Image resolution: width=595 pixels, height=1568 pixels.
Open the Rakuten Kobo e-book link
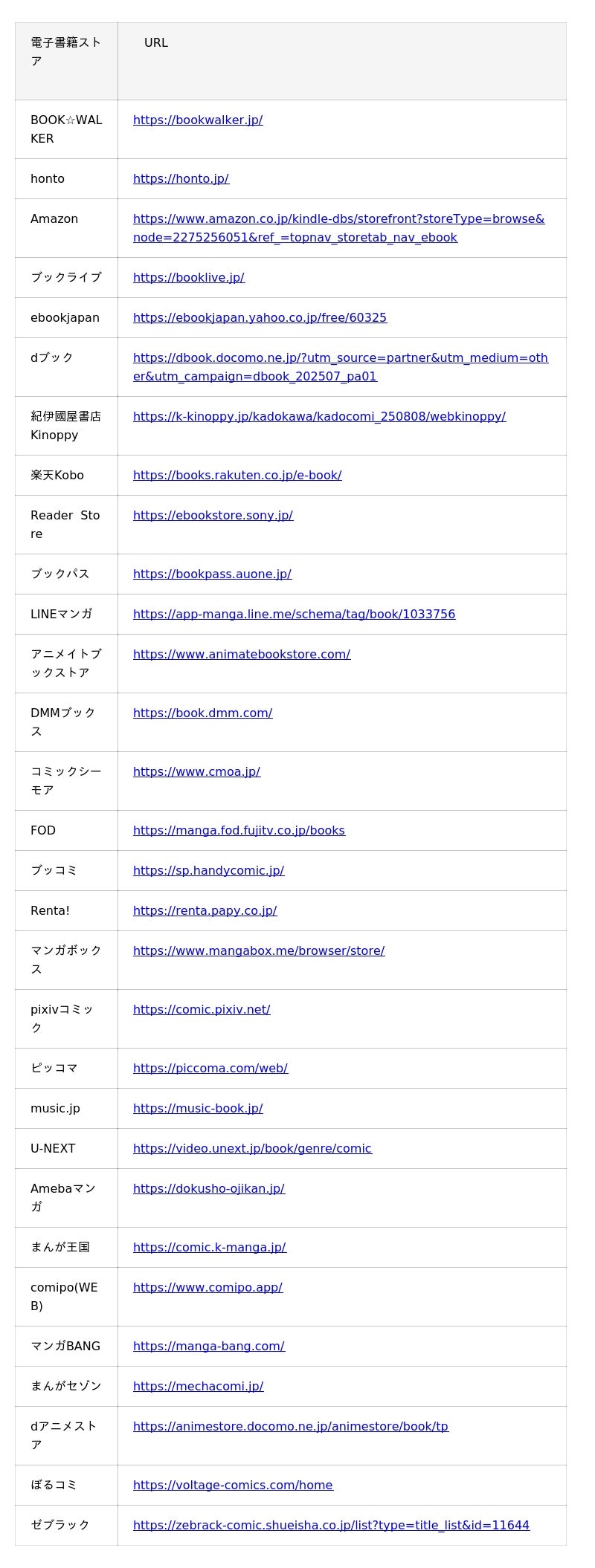(237, 475)
